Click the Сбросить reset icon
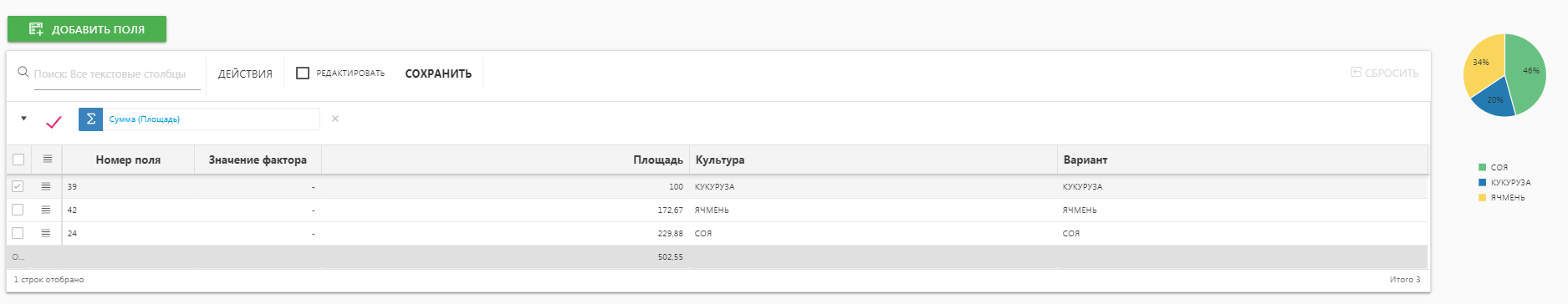Screen dimensions: 1568x304 pyautogui.click(x=1356, y=73)
